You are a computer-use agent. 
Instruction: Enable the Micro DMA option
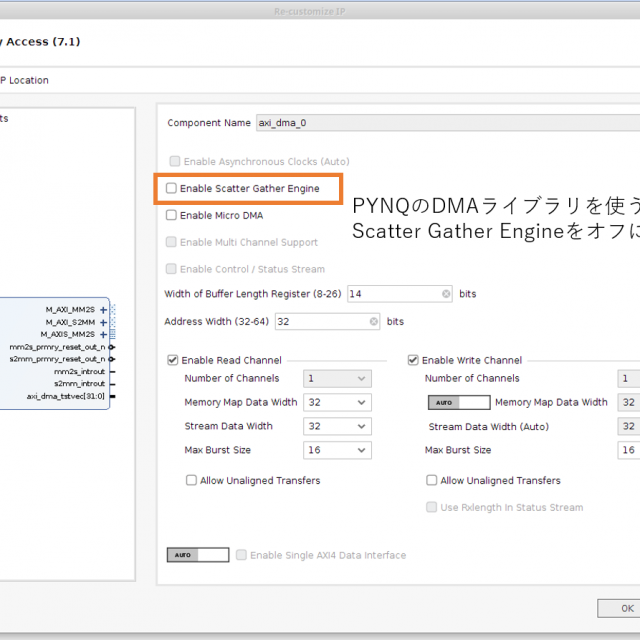pos(172,215)
